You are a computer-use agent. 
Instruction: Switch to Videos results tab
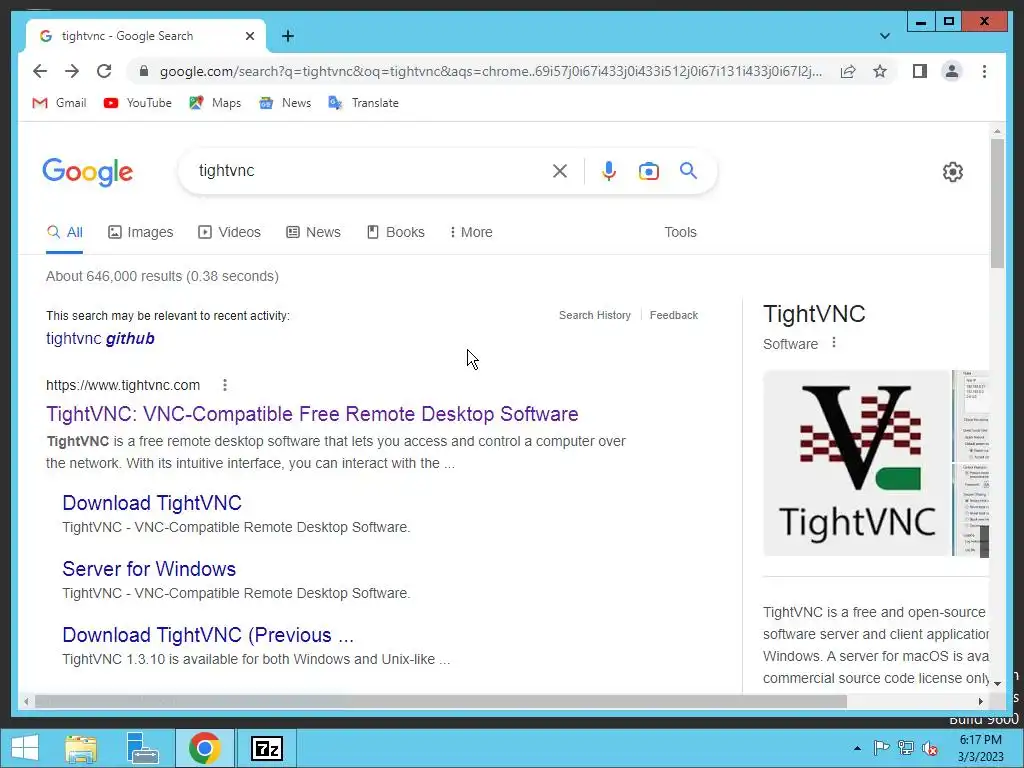[229, 232]
